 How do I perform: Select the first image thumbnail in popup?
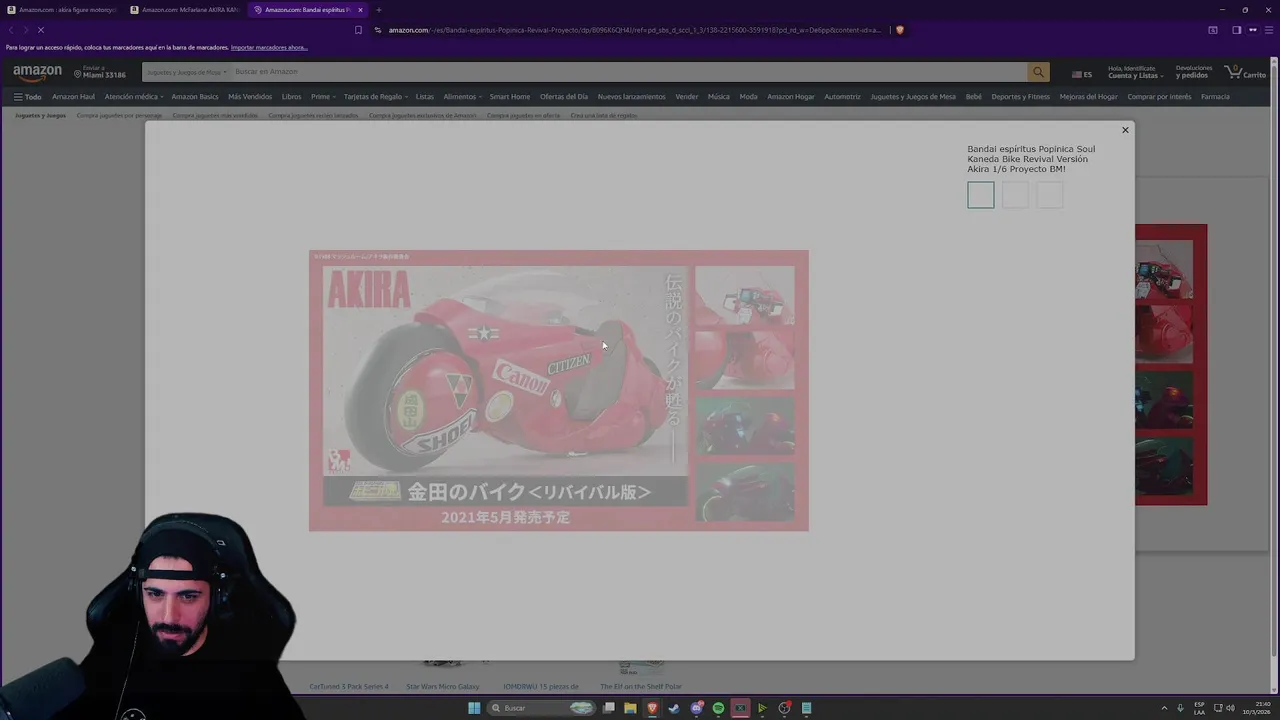coord(981,195)
